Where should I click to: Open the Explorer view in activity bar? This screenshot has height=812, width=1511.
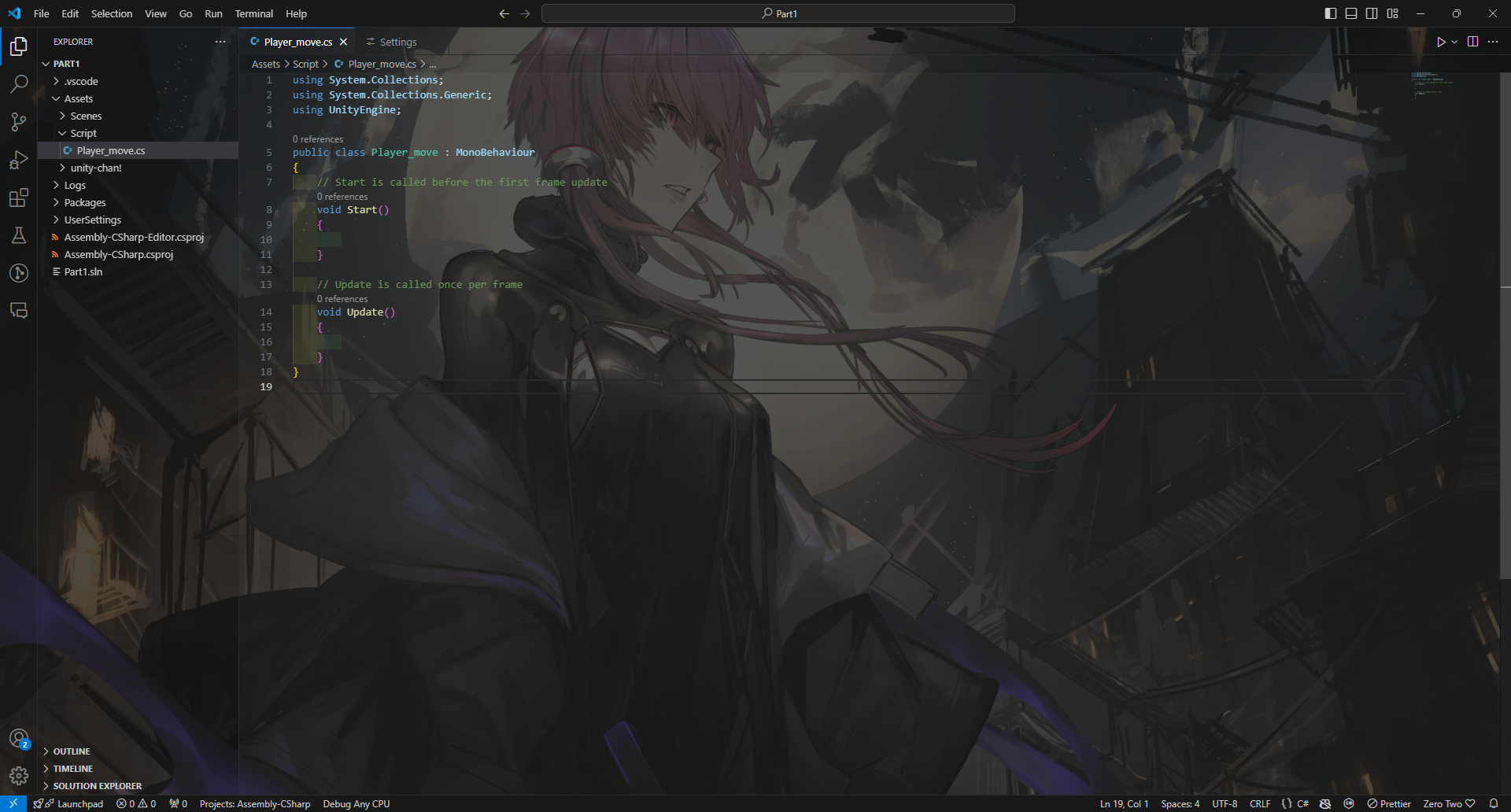pos(19,46)
